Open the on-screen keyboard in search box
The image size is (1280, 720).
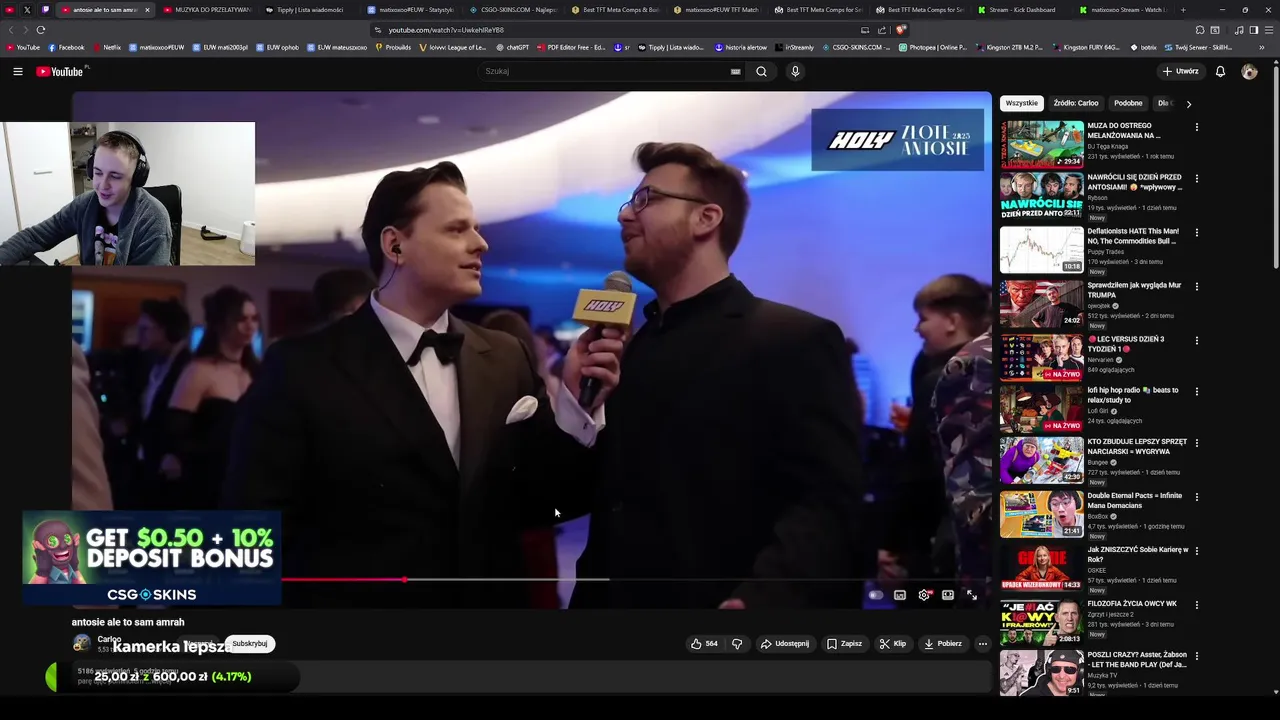click(x=735, y=71)
